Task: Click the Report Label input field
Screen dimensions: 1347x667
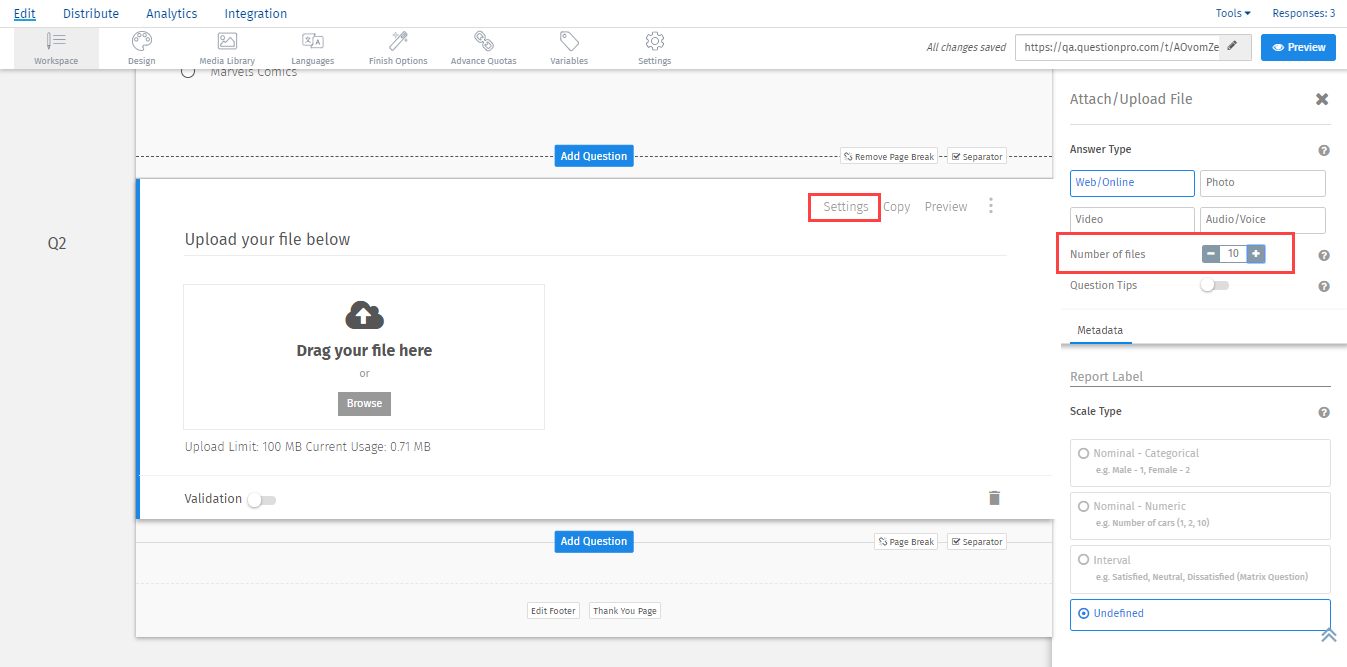Action: (x=1200, y=377)
